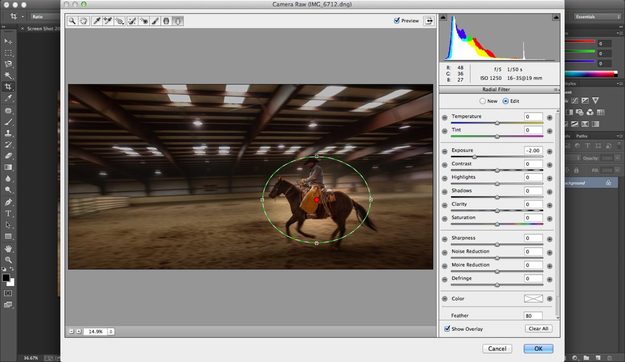Open the zoom level dropdown arrow
625x362 pixels.
pyautogui.click(x=111, y=331)
